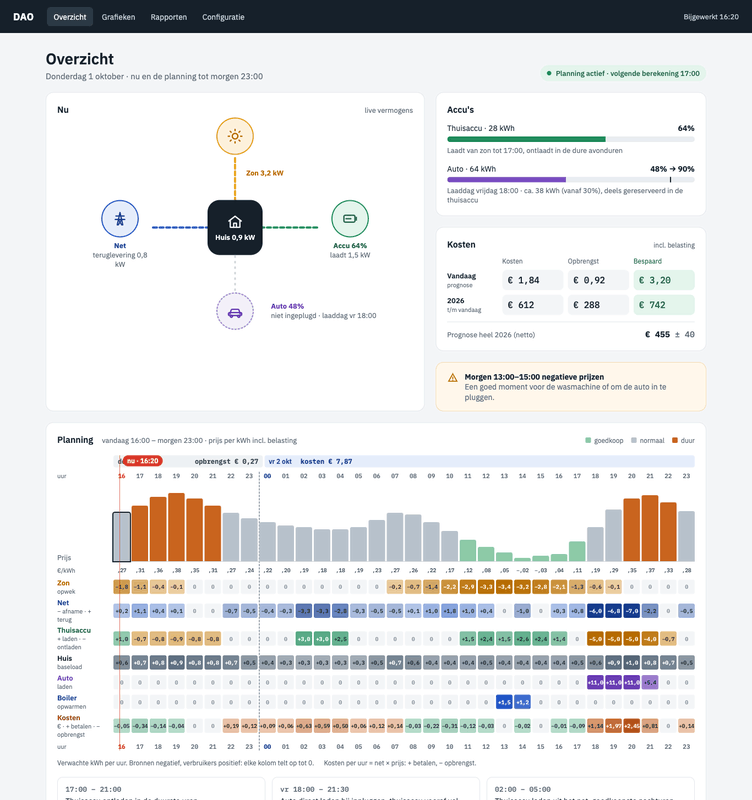
Task: Open the vr 18:00 – 21:30 planning card
Action: click(x=376, y=789)
